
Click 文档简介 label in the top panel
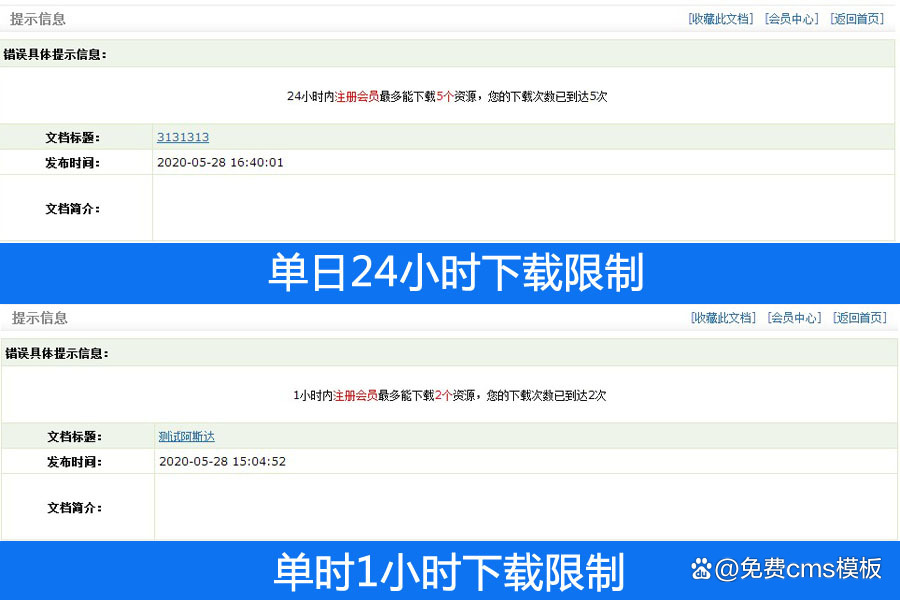tap(73, 209)
